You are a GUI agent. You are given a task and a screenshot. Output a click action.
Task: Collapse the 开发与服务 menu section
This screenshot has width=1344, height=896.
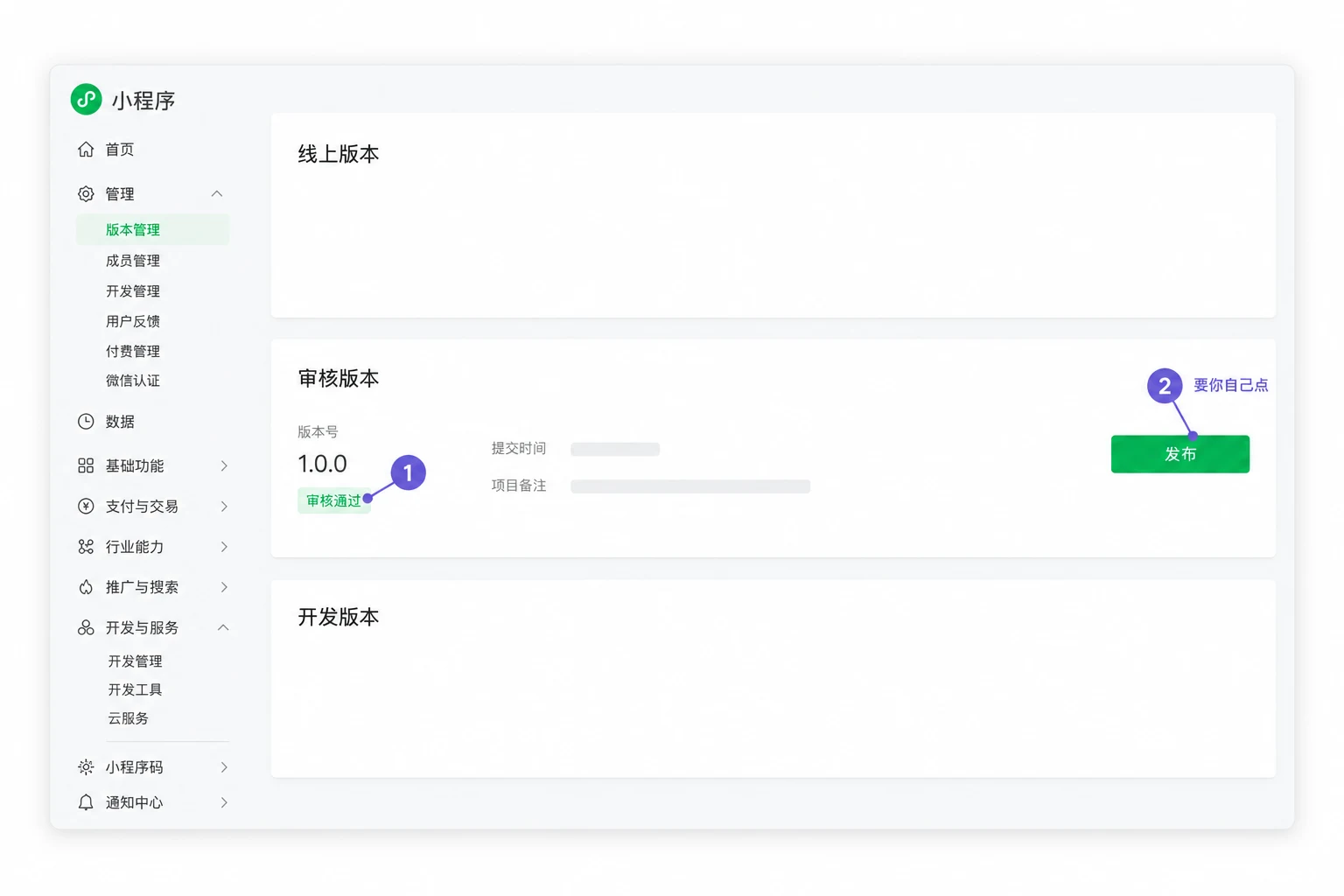(x=223, y=627)
